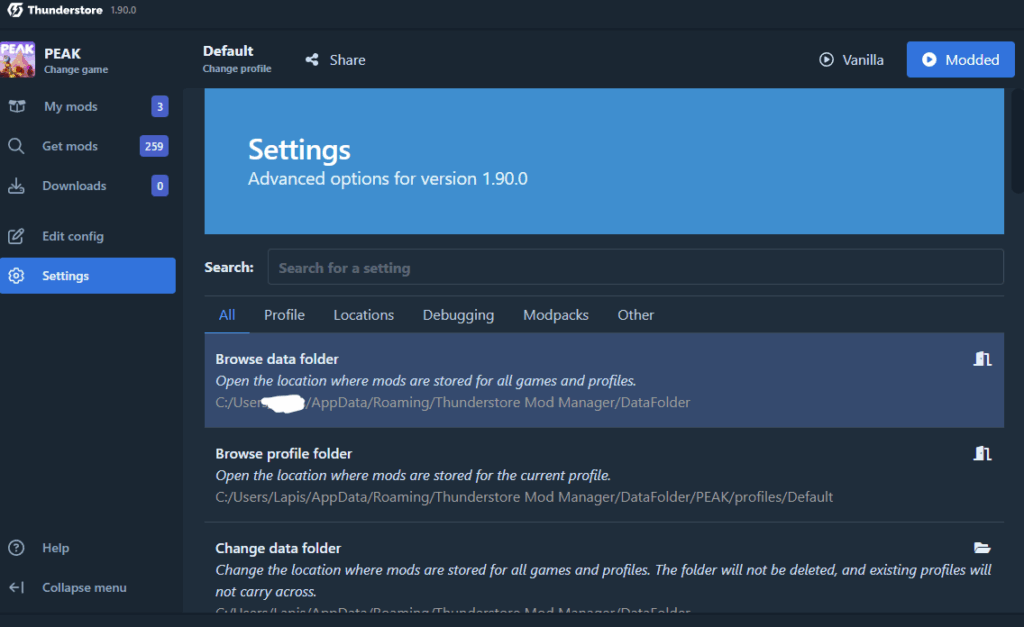Image resolution: width=1024 pixels, height=627 pixels.
Task: Open the Change profile link
Action: pyautogui.click(x=236, y=69)
